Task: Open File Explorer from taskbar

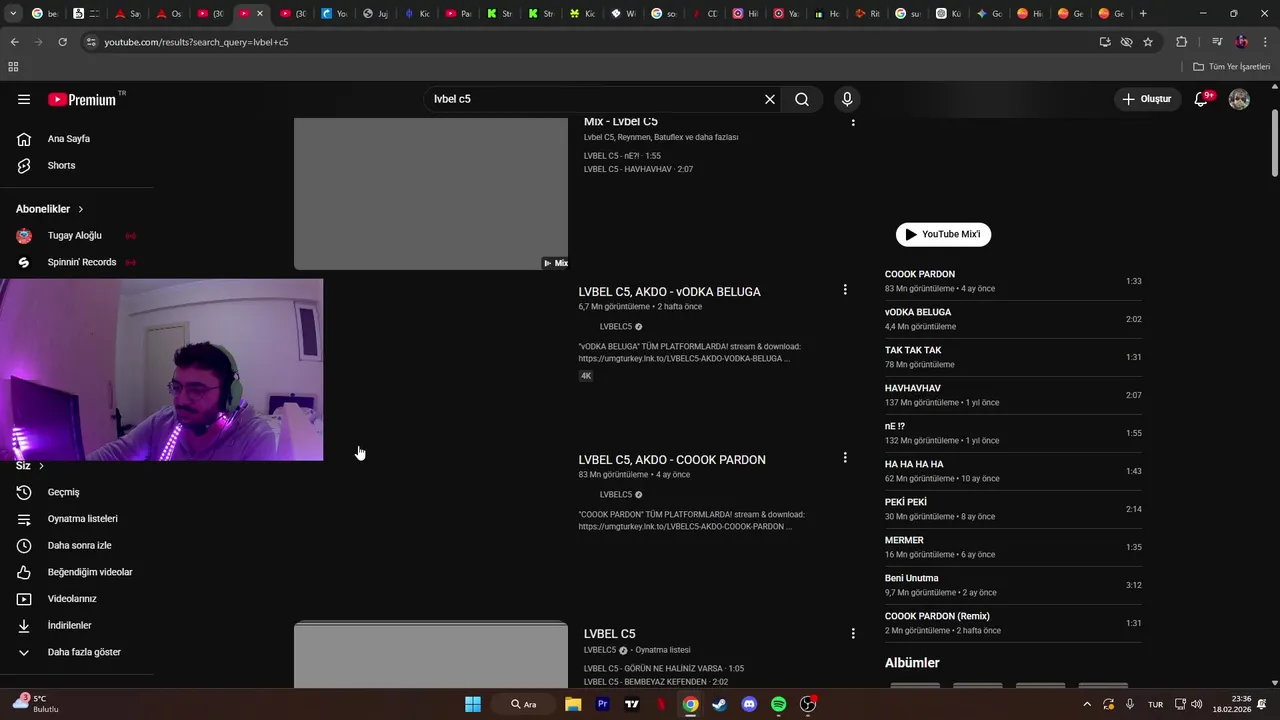Action: pos(573,704)
